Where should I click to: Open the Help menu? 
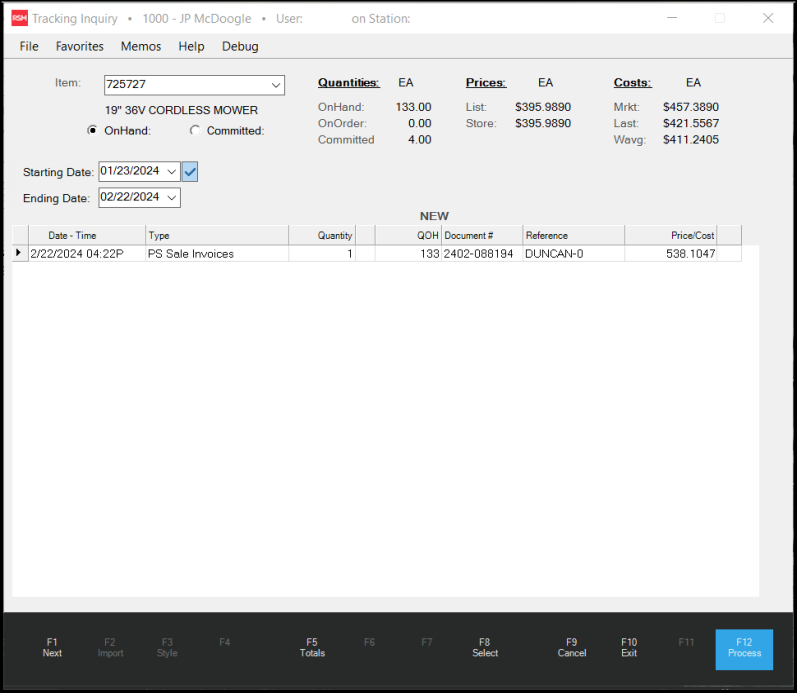[x=191, y=46]
